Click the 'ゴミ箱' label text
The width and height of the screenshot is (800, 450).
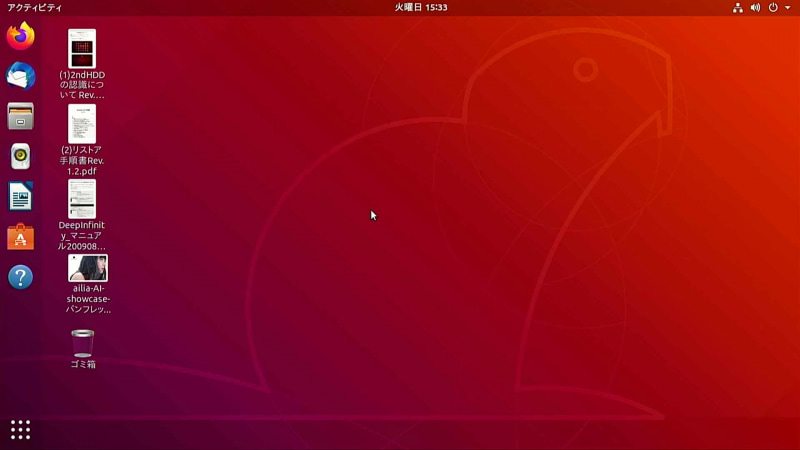[83, 364]
